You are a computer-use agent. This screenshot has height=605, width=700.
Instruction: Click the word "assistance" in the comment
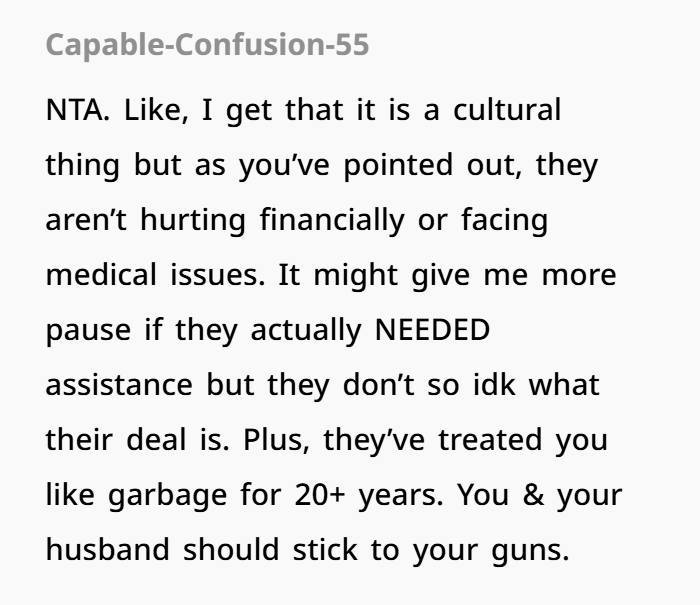click(119, 385)
